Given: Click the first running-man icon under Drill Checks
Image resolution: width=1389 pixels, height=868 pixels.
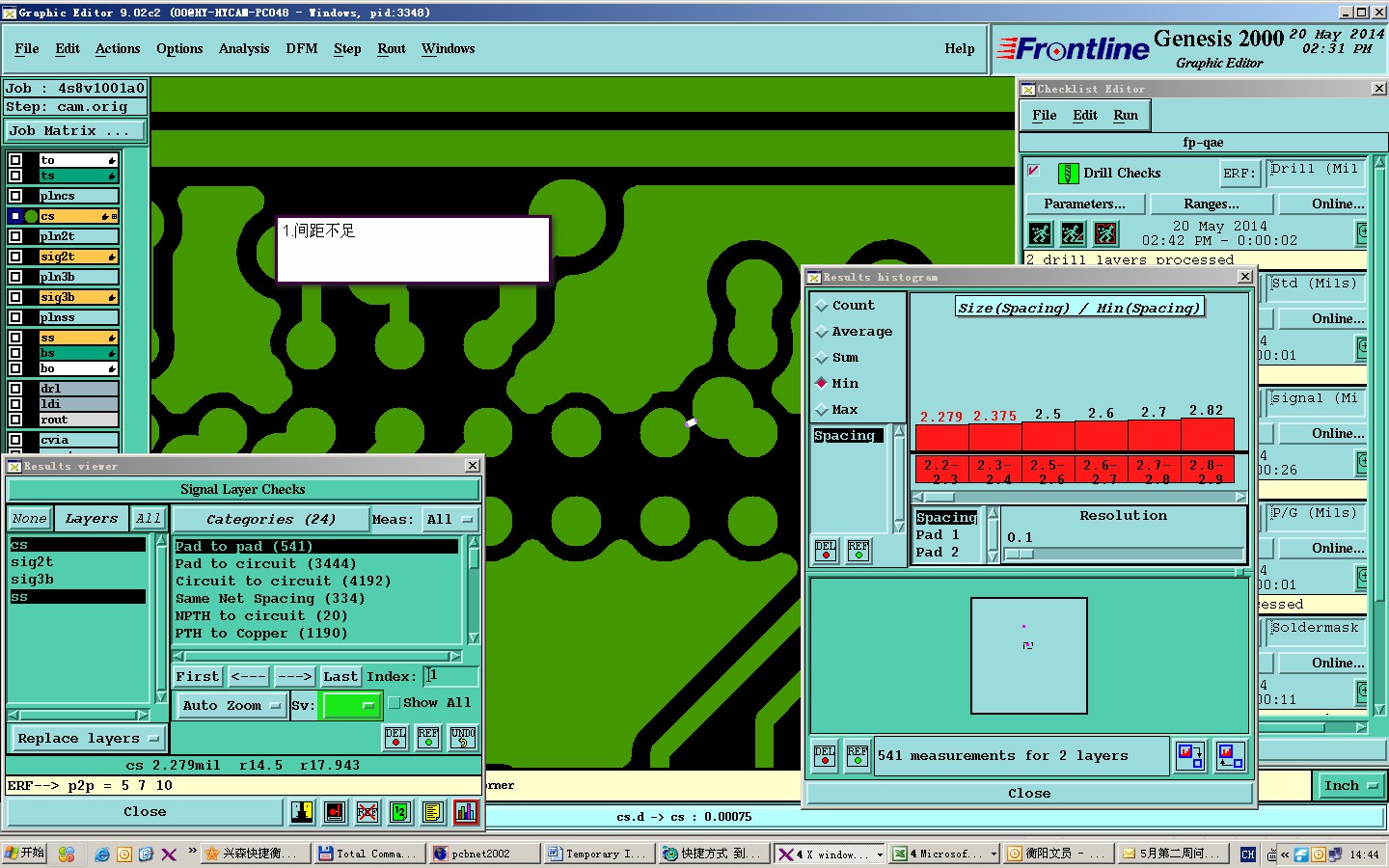Looking at the screenshot, I should point(1040,233).
